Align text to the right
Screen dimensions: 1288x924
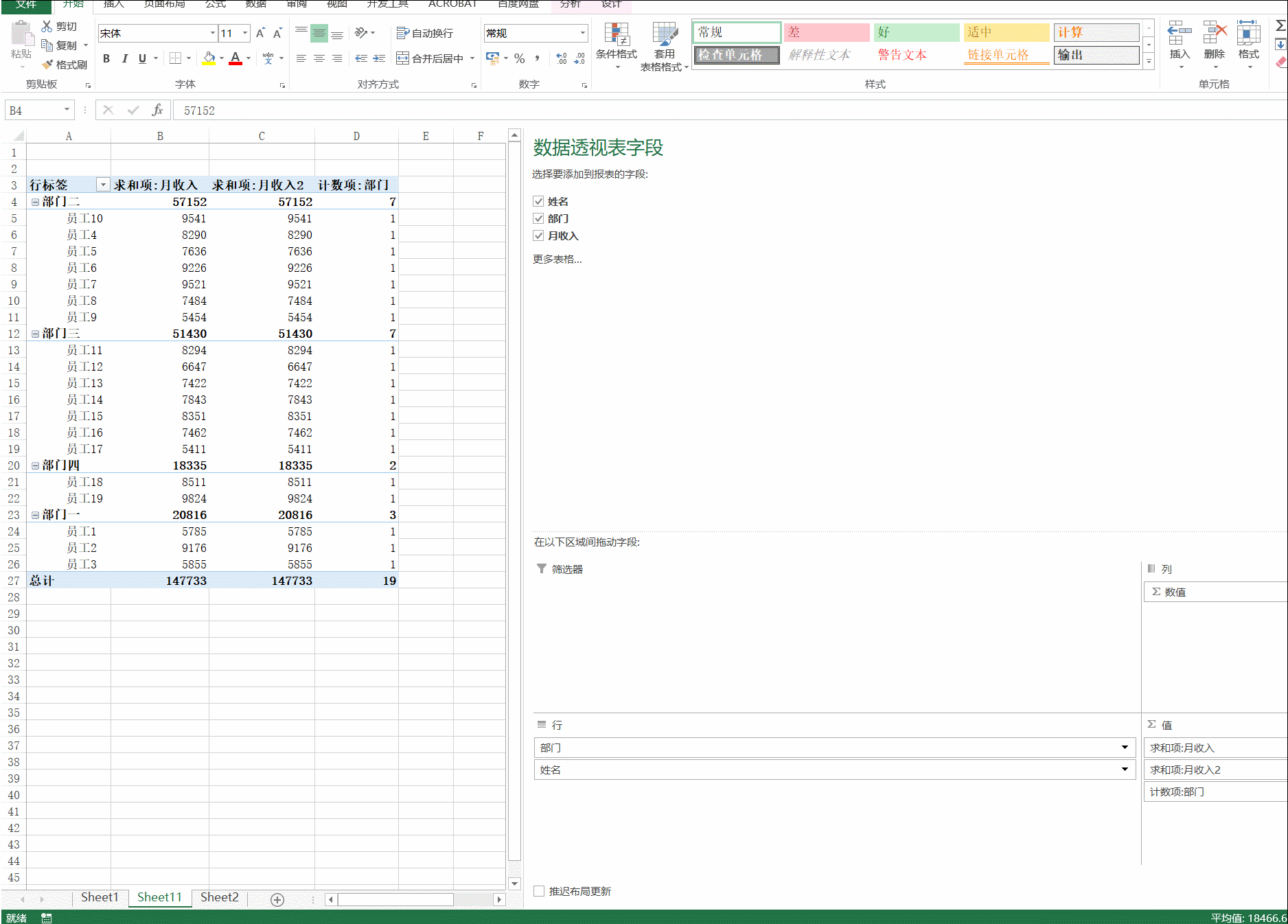[337, 58]
